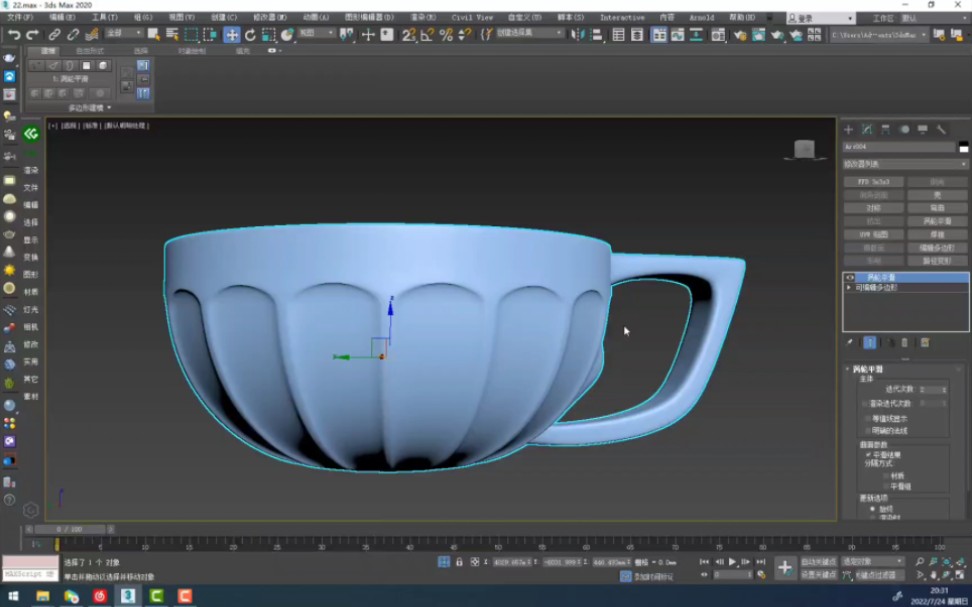
Task: Enable the 等值线显示 checkbox
Action: click(x=867, y=418)
